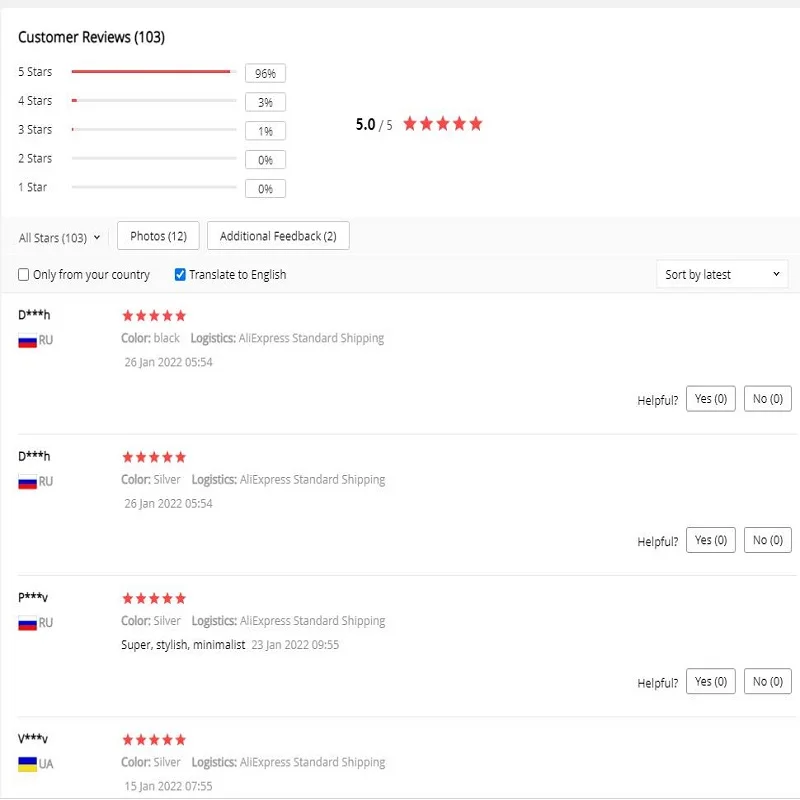Image resolution: width=800 pixels, height=800 pixels.
Task: Switch to the Photos (12) tab
Action: [x=158, y=236]
